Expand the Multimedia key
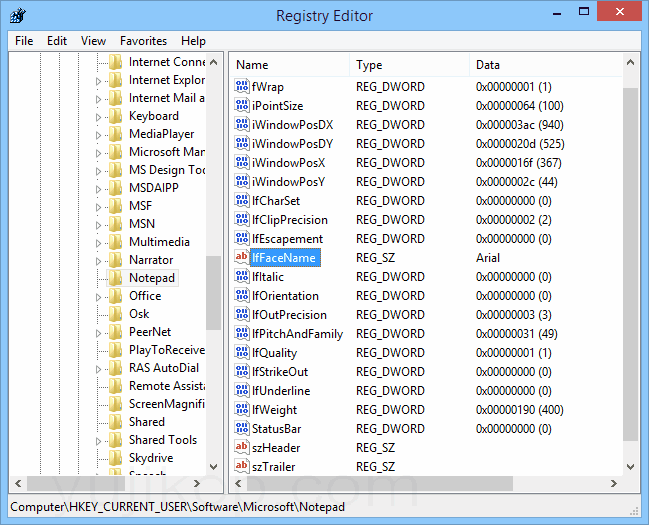649x525 pixels. pos(98,243)
